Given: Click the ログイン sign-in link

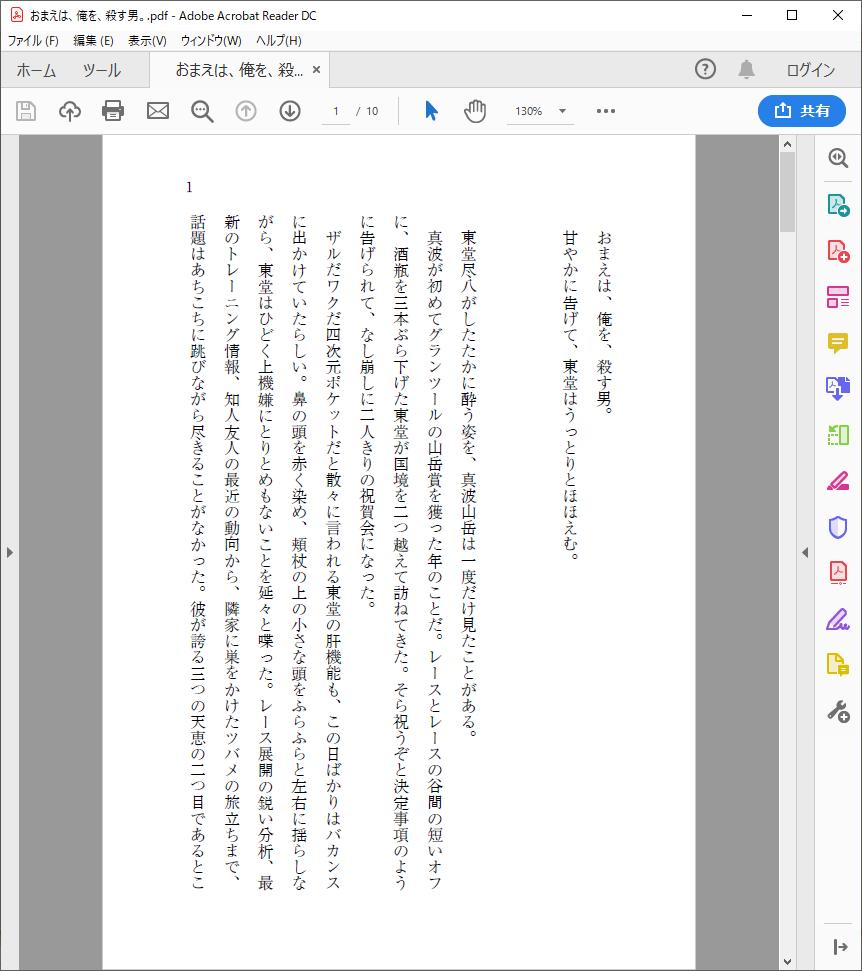Looking at the screenshot, I should coord(811,70).
